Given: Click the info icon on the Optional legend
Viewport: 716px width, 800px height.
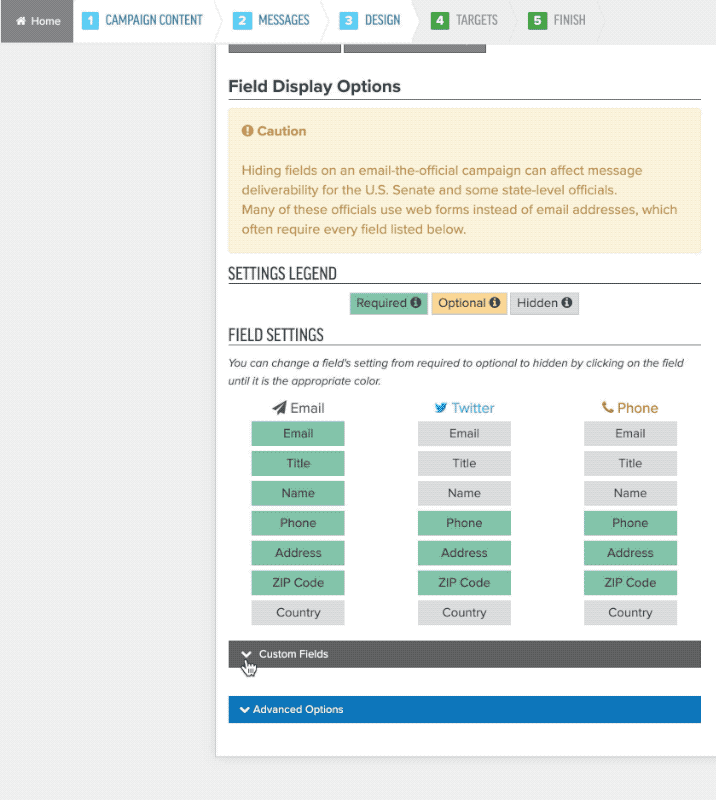Looking at the screenshot, I should (x=492, y=302).
